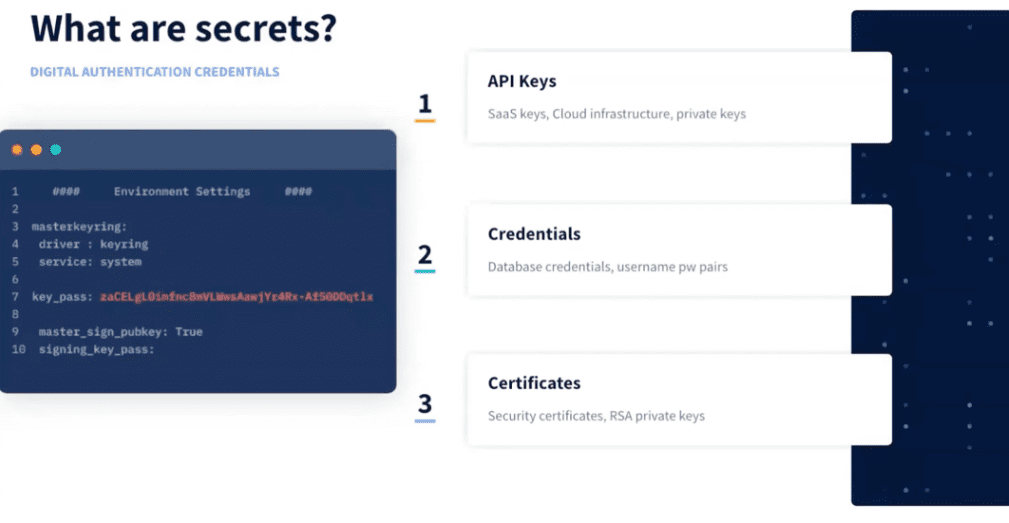1009x523 pixels.
Task: Click the master_sign_pubkey: True line
Action: tap(120, 332)
